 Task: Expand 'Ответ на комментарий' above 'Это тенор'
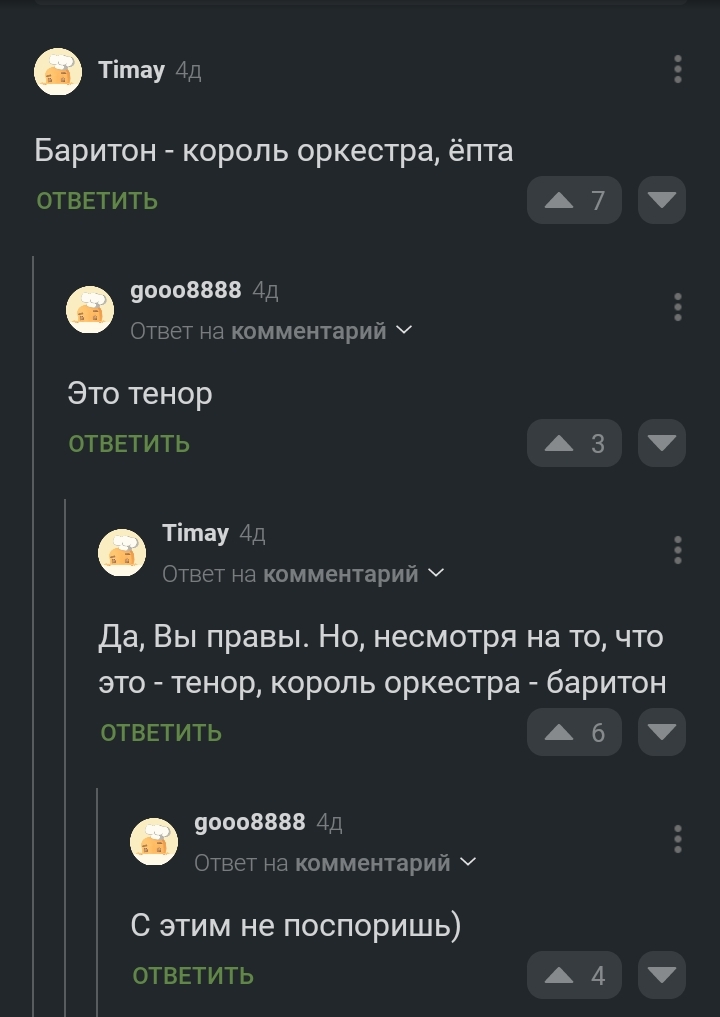271,331
